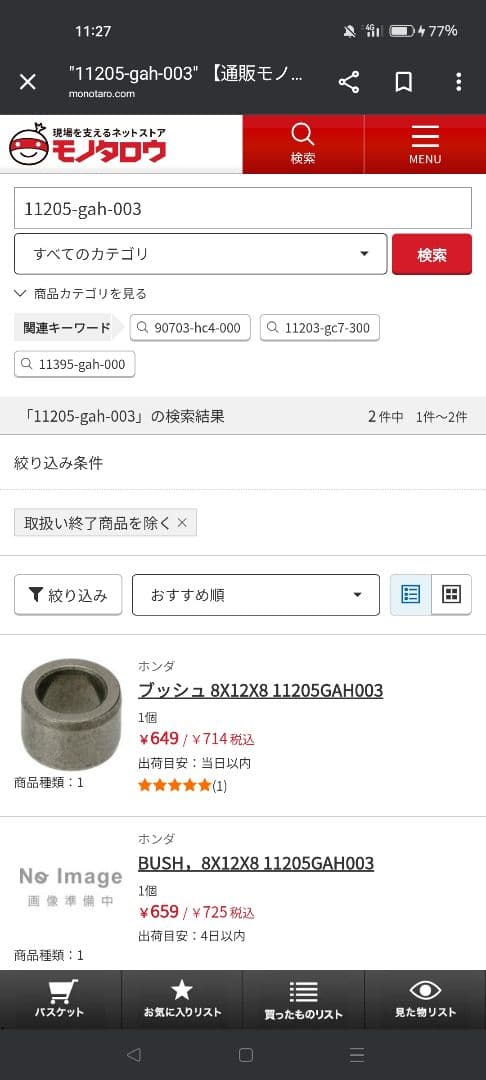Open the three-dot browser options menu
The image size is (486, 1080).
tap(458, 83)
